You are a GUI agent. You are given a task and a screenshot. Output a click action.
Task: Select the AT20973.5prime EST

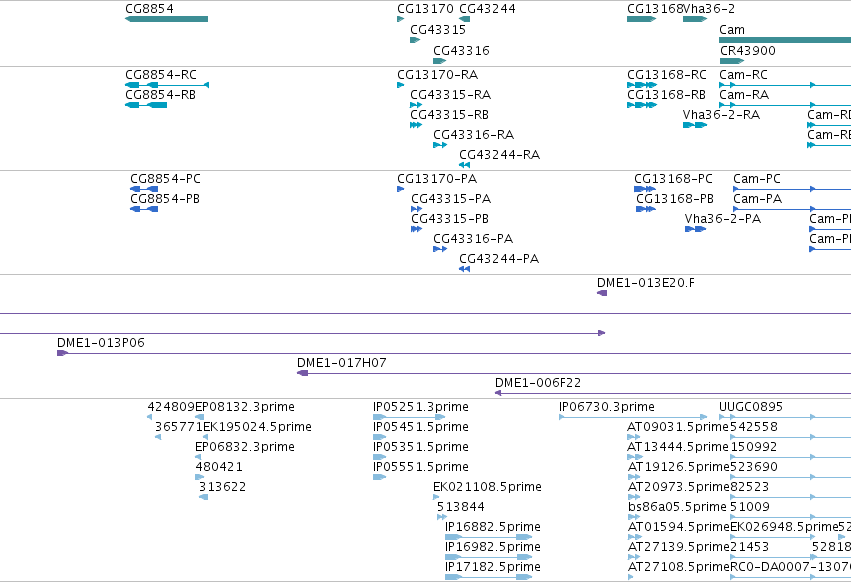pos(634,497)
